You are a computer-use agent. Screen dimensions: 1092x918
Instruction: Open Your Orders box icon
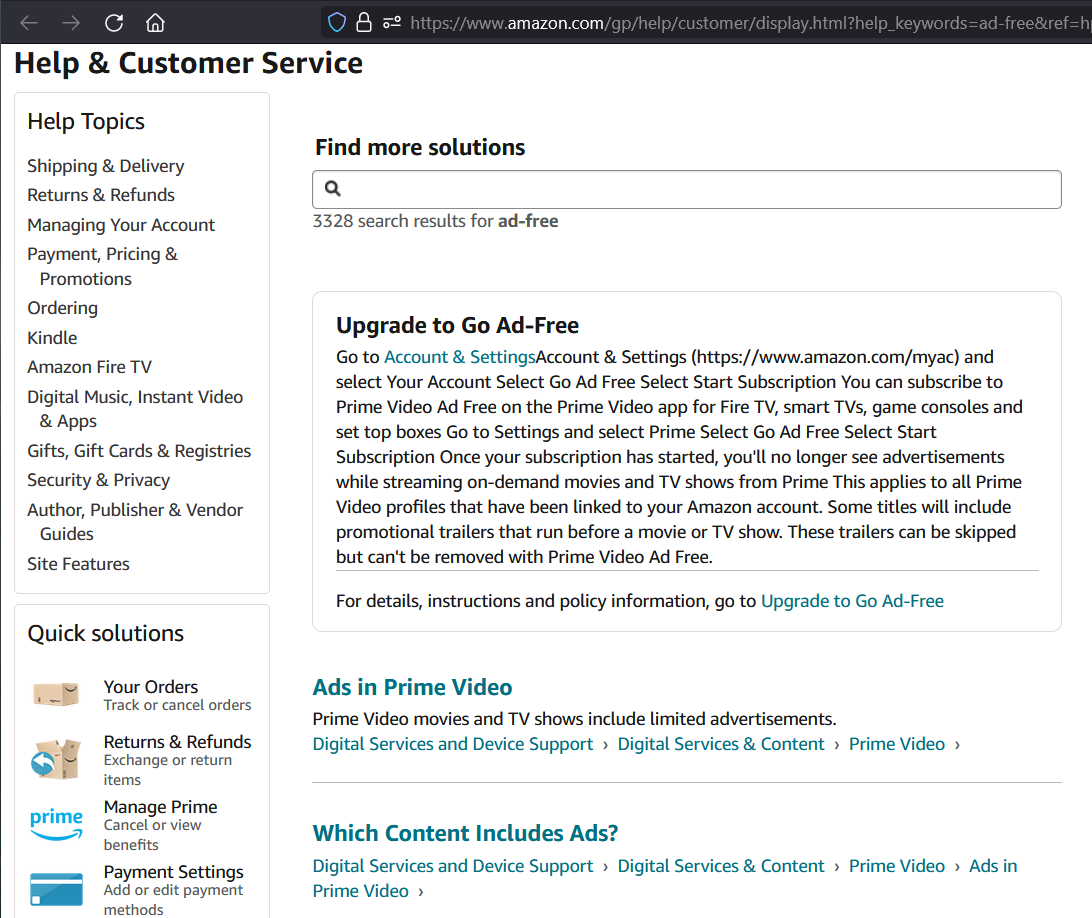coord(56,695)
